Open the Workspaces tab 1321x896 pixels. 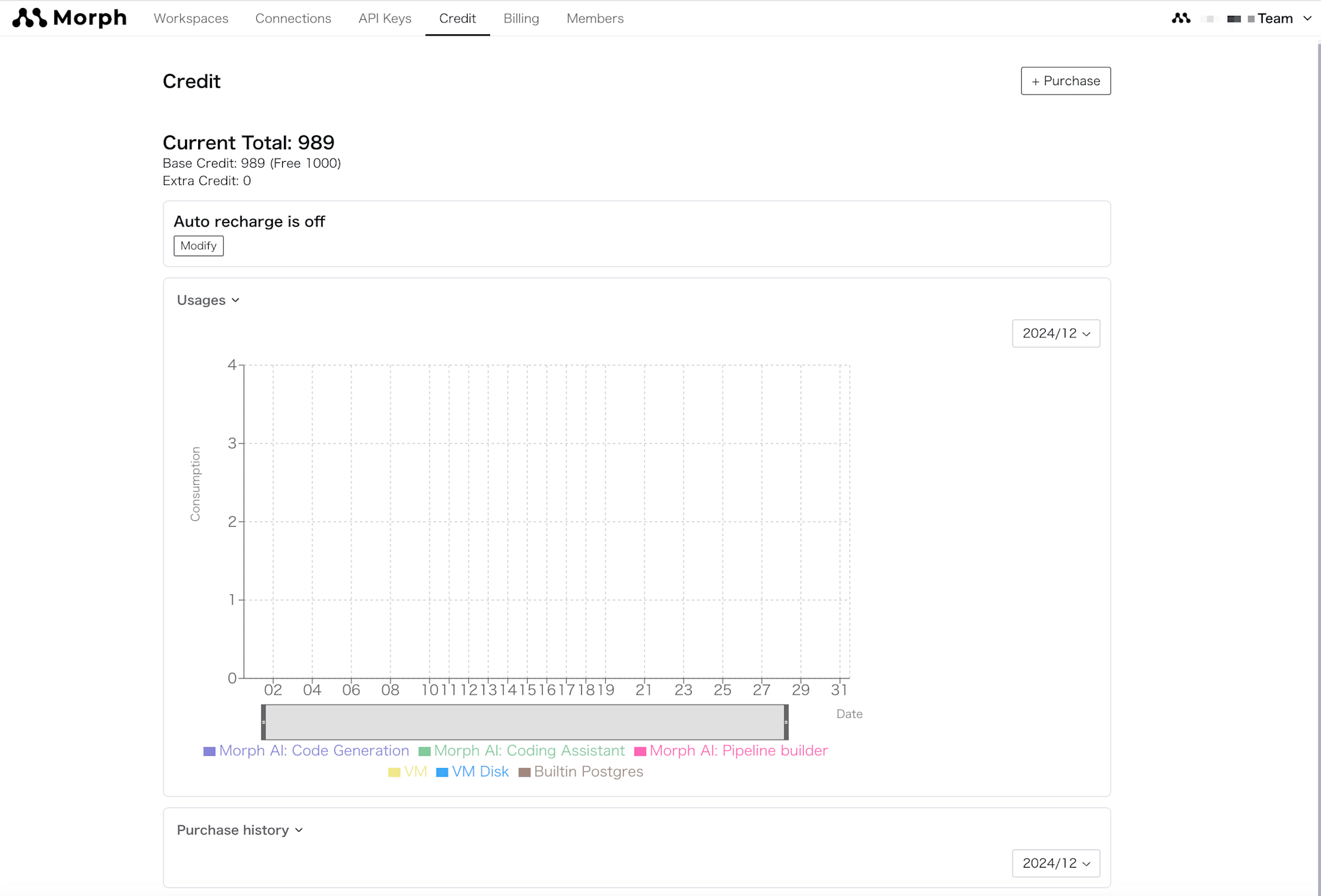pyautogui.click(x=191, y=18)
